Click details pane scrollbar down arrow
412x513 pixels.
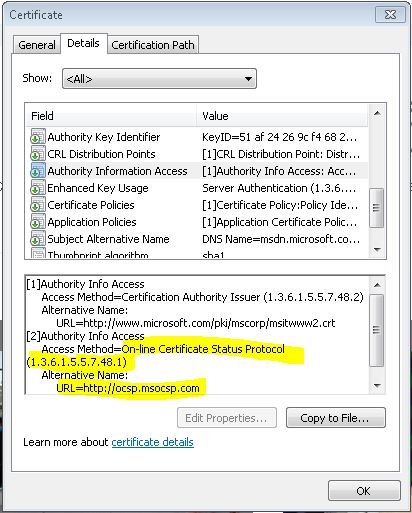[377, 386]
